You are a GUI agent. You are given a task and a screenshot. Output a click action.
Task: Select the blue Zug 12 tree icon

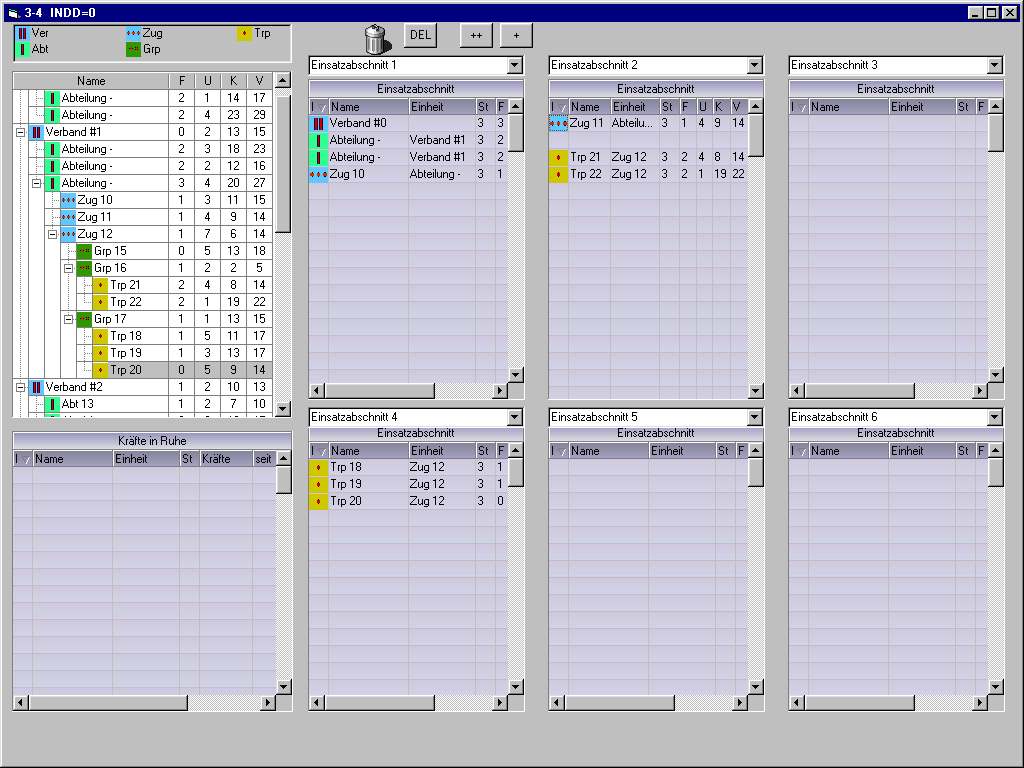(x=69, y=234)
